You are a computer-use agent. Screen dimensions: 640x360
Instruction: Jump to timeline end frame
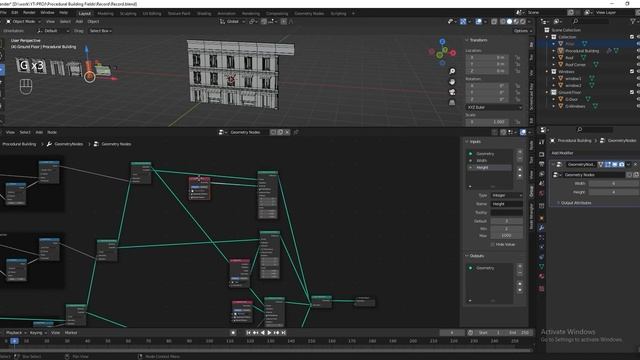point(283,333)
